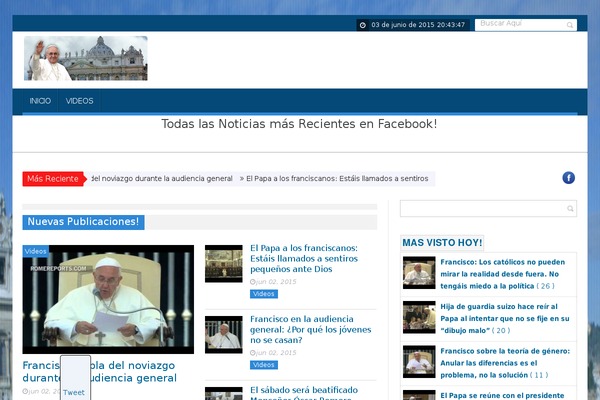Click the sidebar search magnifier icon
This screenshot has height=400, width=600.
pos(570,209)
